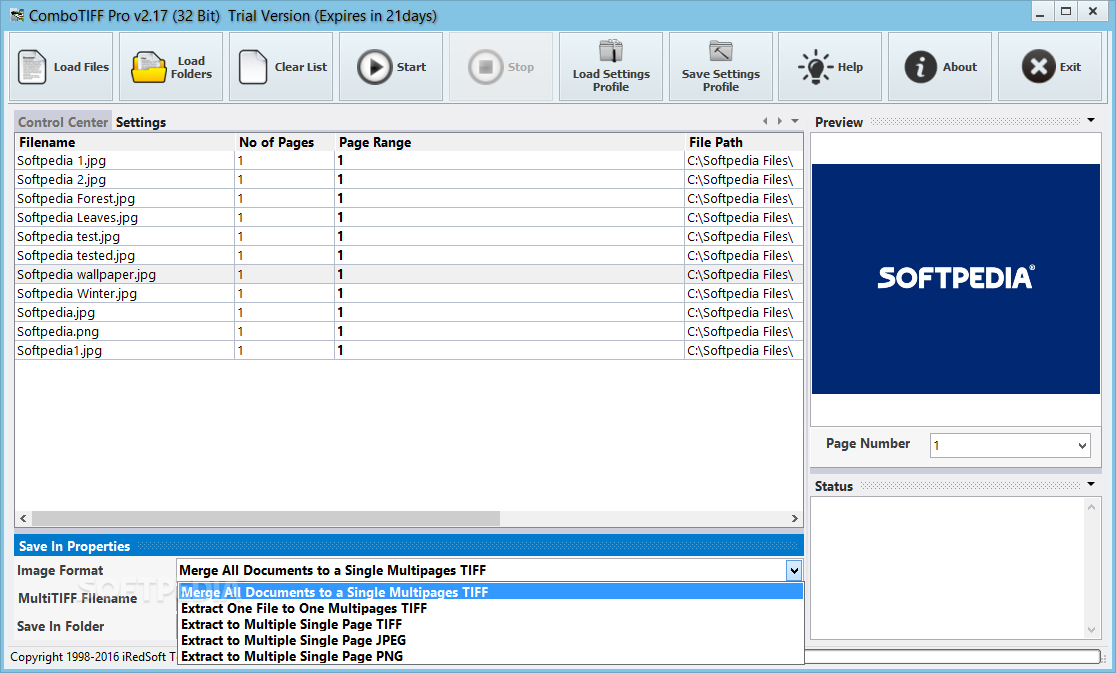The width and height of the screenshot is (1116, 673).
Task: Choose Extract to Multiple Single Page JPEG
Action: pos(490,640)
